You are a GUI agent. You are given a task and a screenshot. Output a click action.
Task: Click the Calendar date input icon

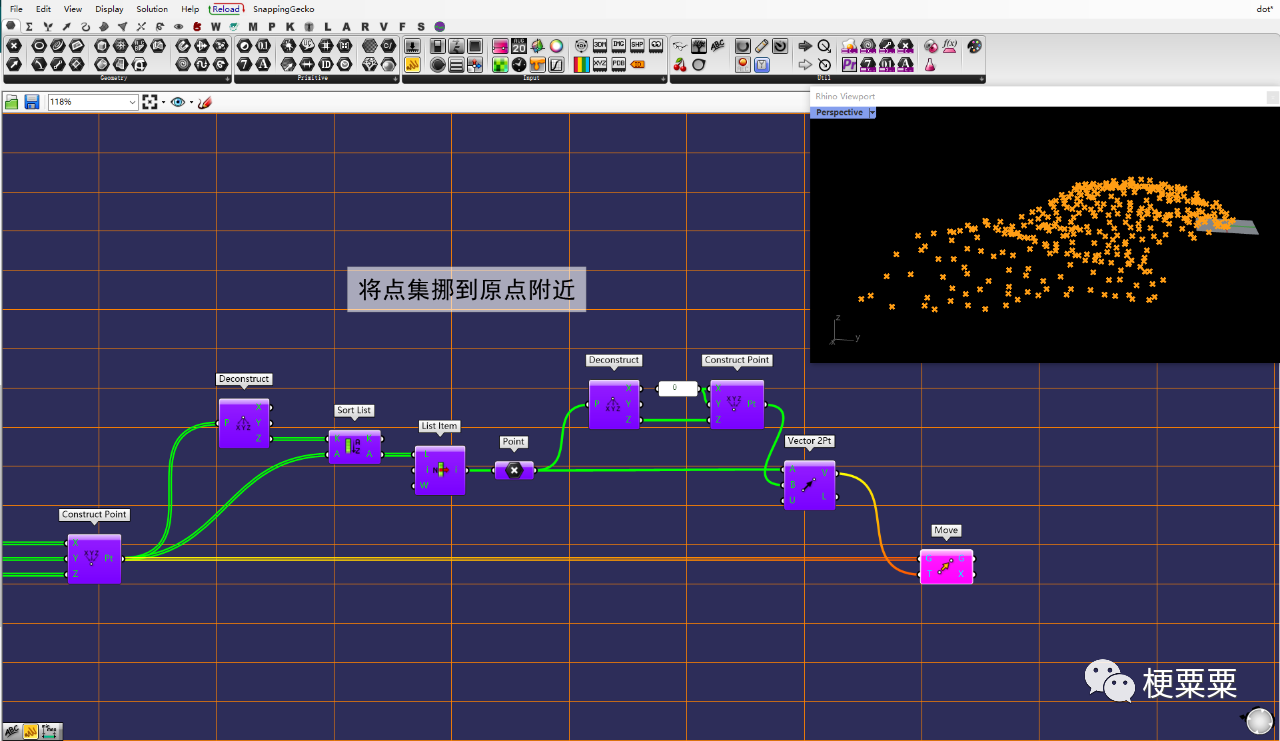pyautogui.click(x=519, y=46)
